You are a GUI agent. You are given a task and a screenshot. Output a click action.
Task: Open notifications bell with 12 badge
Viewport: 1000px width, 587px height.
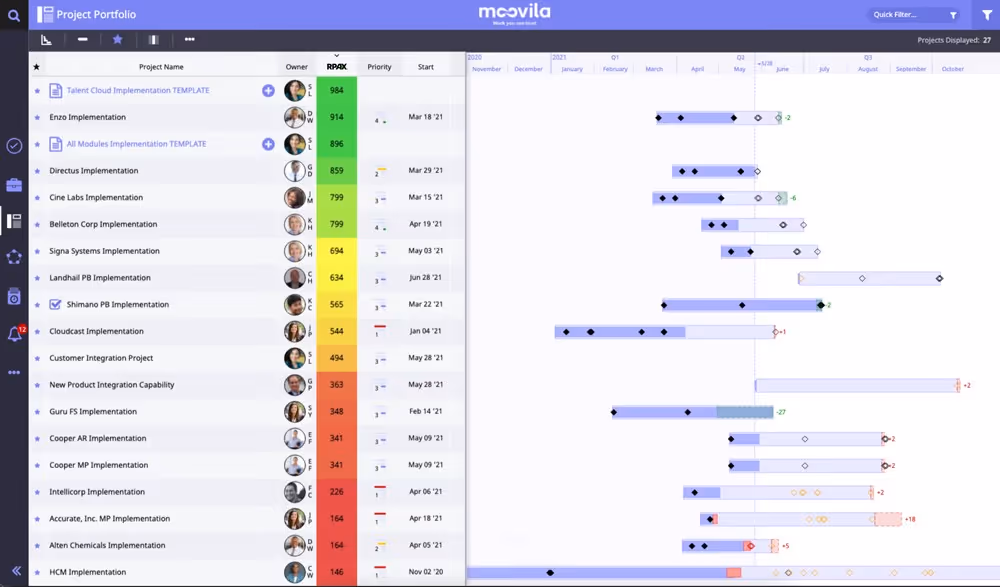coord(14,334)
